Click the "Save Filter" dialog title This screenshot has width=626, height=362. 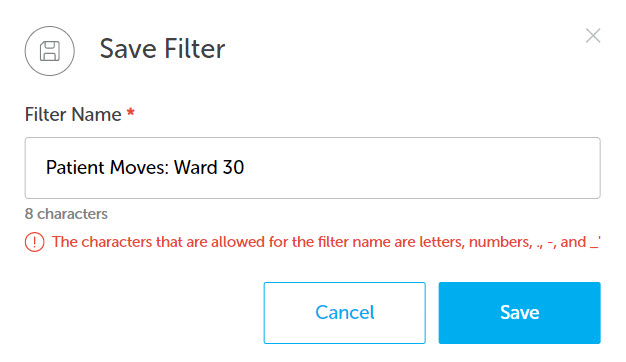[x=162, y=49]
